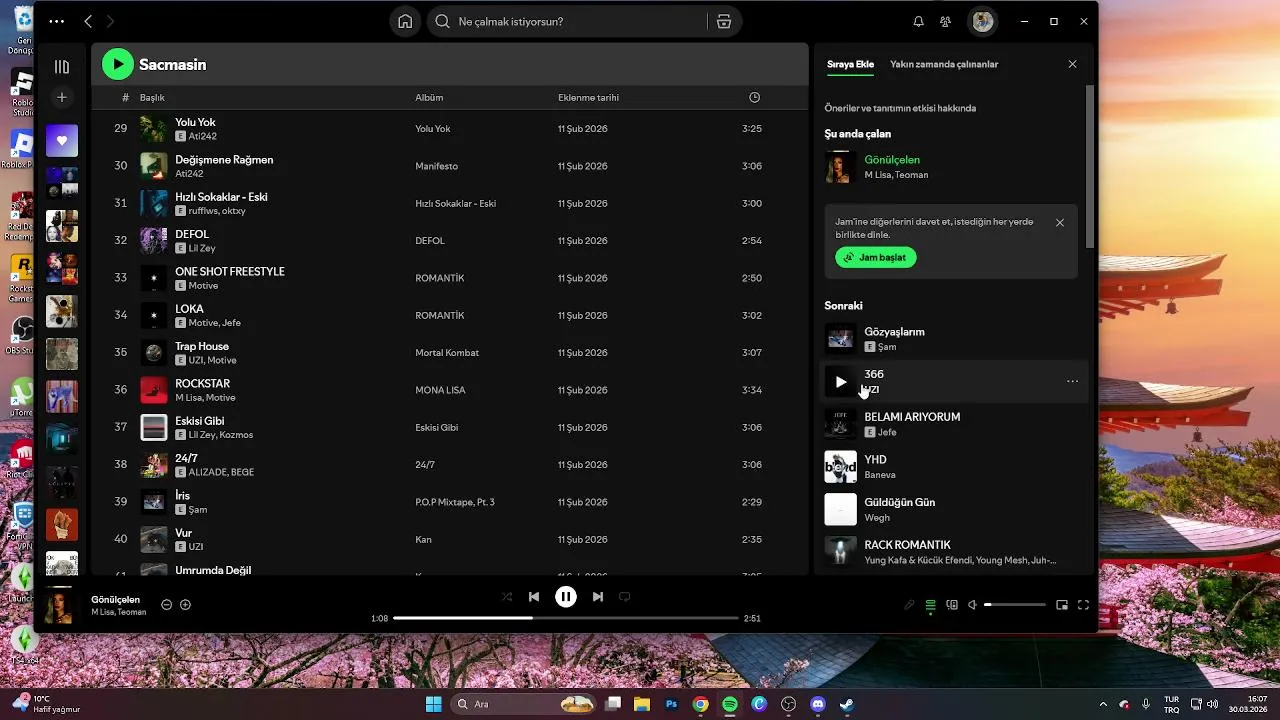Open the Liked Songs playlist thumbnail
The width and height of the screenshot is (1280, 720).
[62, 141]
